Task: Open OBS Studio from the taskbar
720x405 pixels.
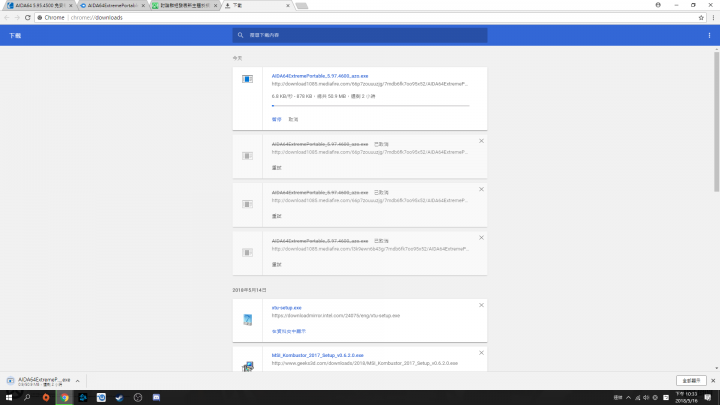Action: [x=138, y=398]
